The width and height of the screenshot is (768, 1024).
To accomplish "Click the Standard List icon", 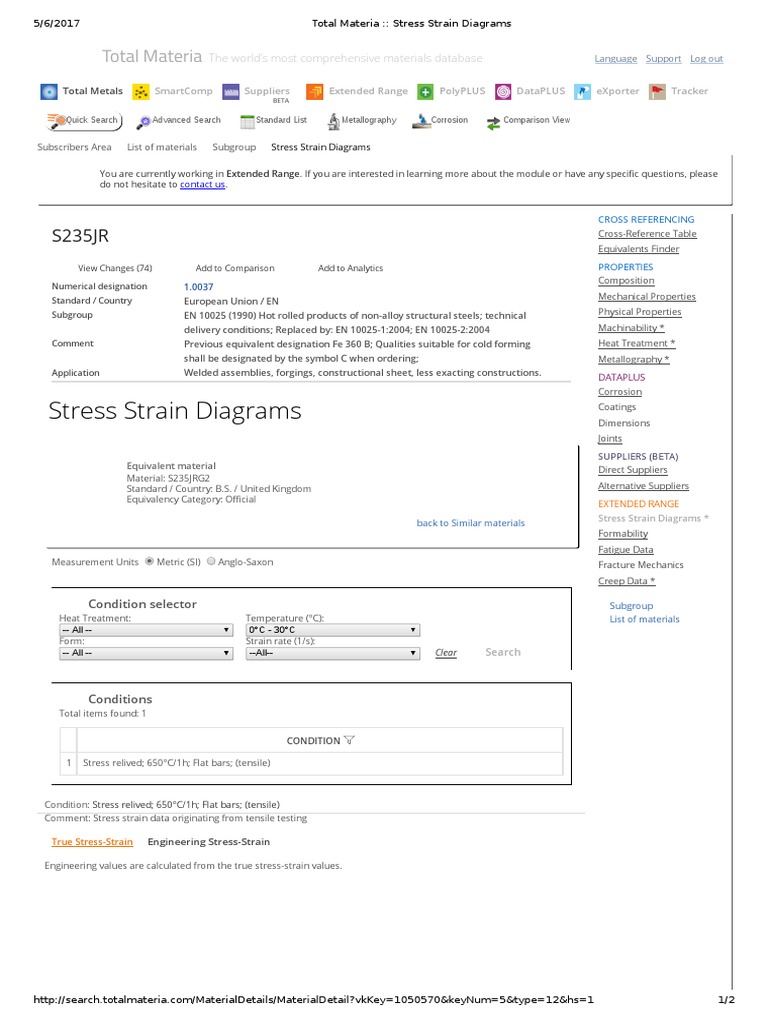I will pyautogui.click(x=248, y=121).
